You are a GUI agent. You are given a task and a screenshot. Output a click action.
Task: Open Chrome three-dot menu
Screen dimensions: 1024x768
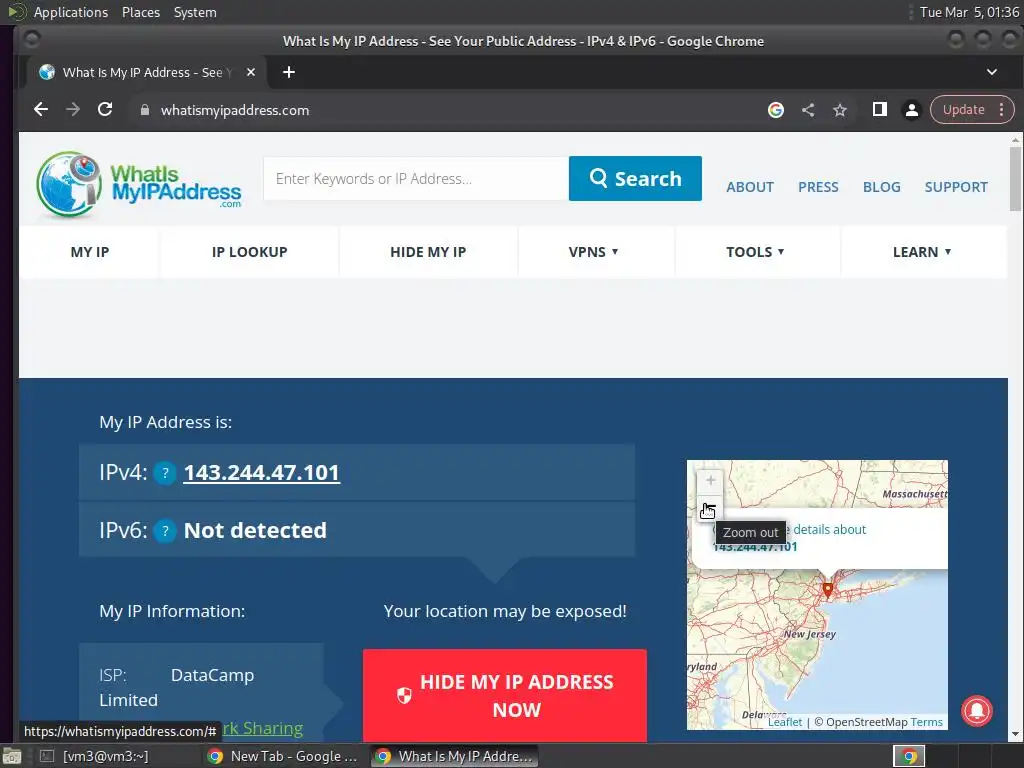(1001, 110)
